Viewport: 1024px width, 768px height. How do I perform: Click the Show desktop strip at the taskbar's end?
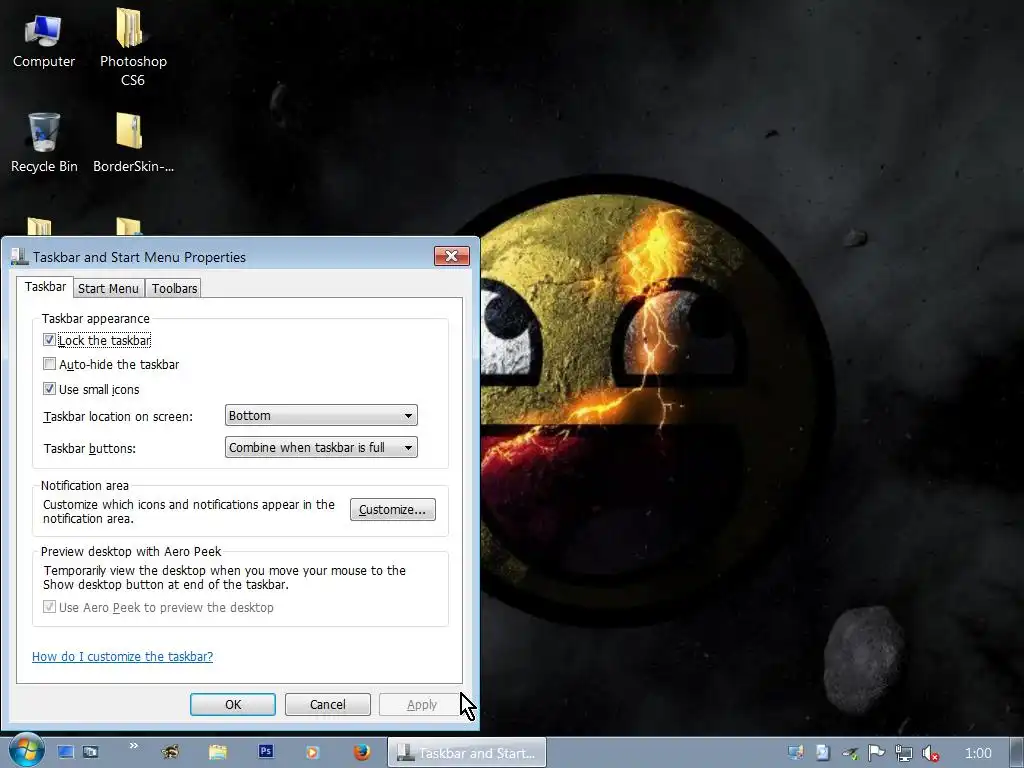[1017, 752]
